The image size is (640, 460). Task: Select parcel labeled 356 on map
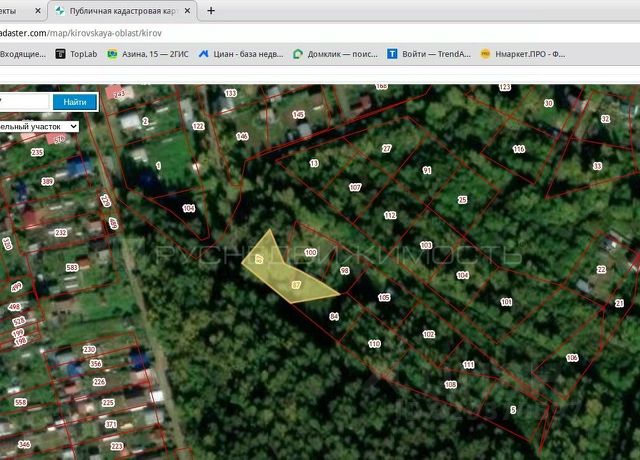96,364
